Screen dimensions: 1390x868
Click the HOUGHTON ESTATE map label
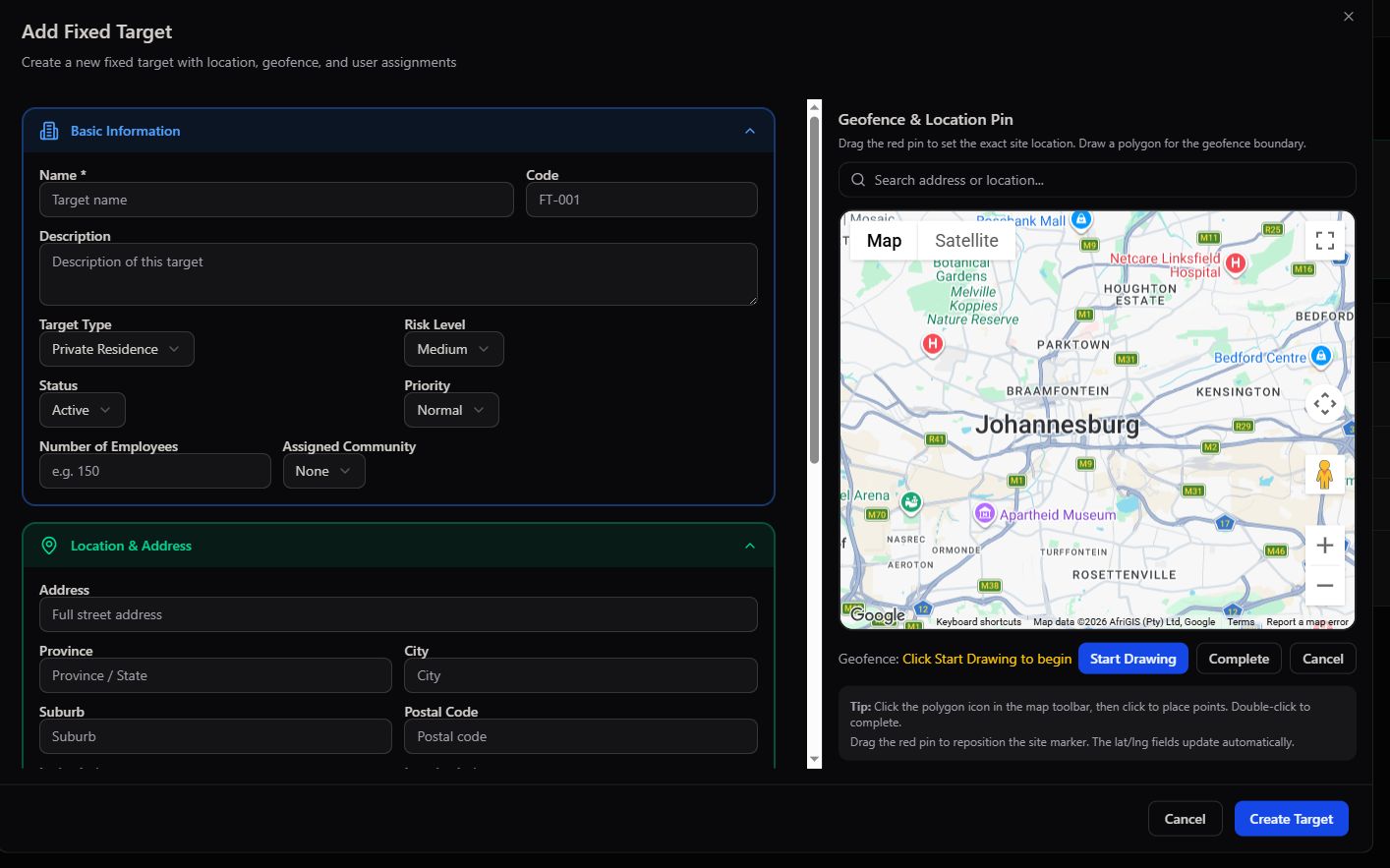[x=1140, y=295]
